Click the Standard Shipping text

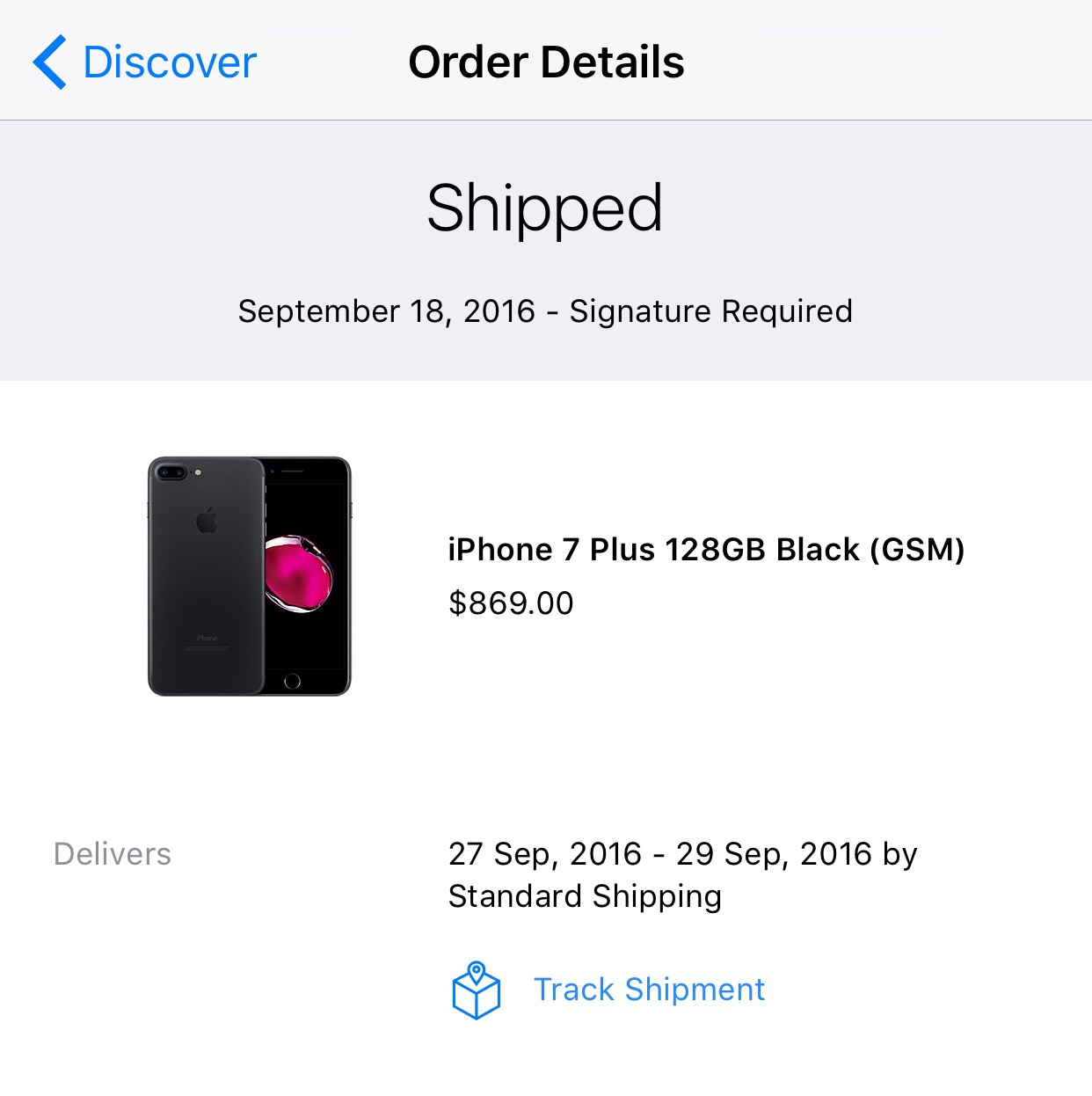[x=585, y=896]
